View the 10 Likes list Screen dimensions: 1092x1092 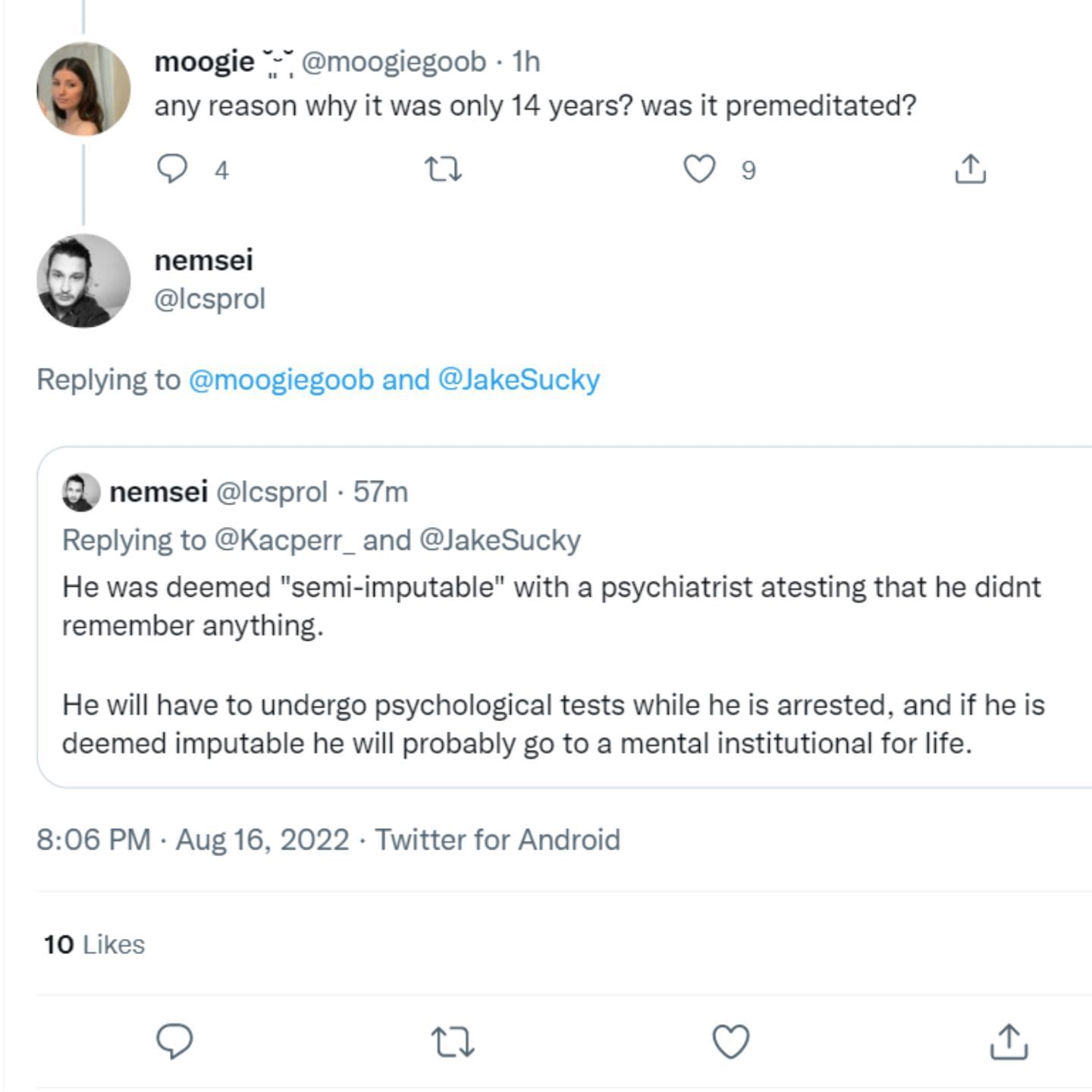tap(94, 944)
